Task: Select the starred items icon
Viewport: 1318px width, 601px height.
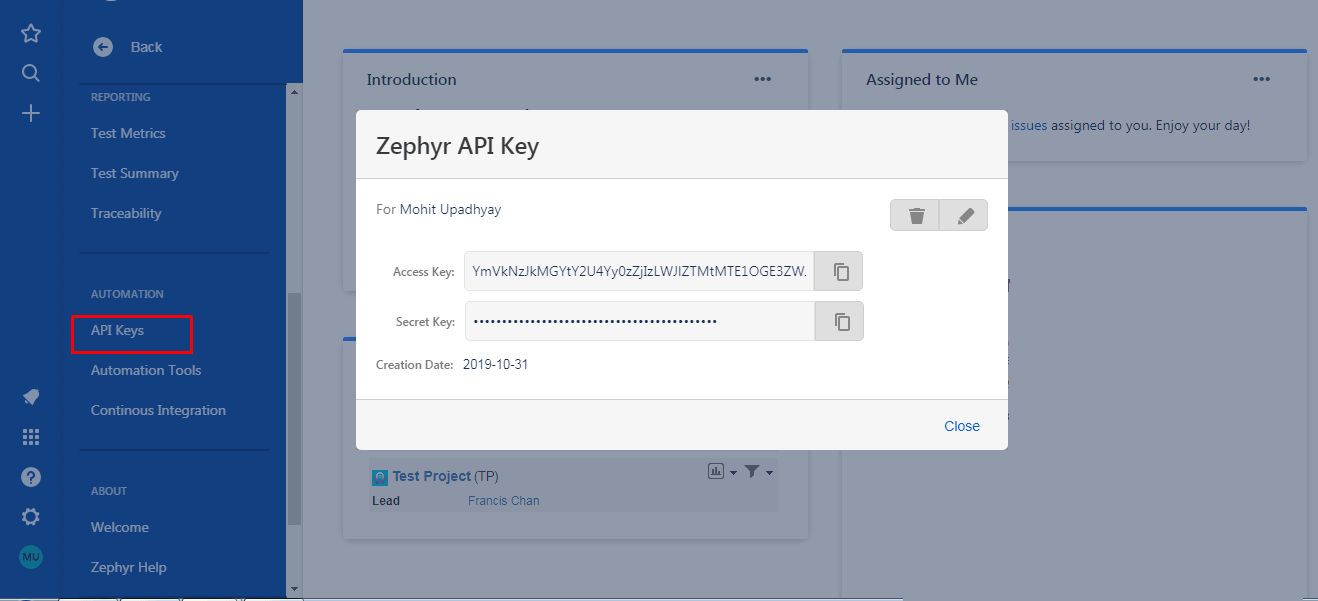Action: click(x=30, y=33)
